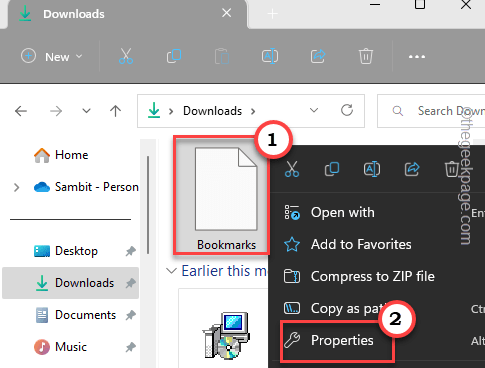Select Sambit - Personal OneDrive
485x368 pixels.
coord(86,187)
